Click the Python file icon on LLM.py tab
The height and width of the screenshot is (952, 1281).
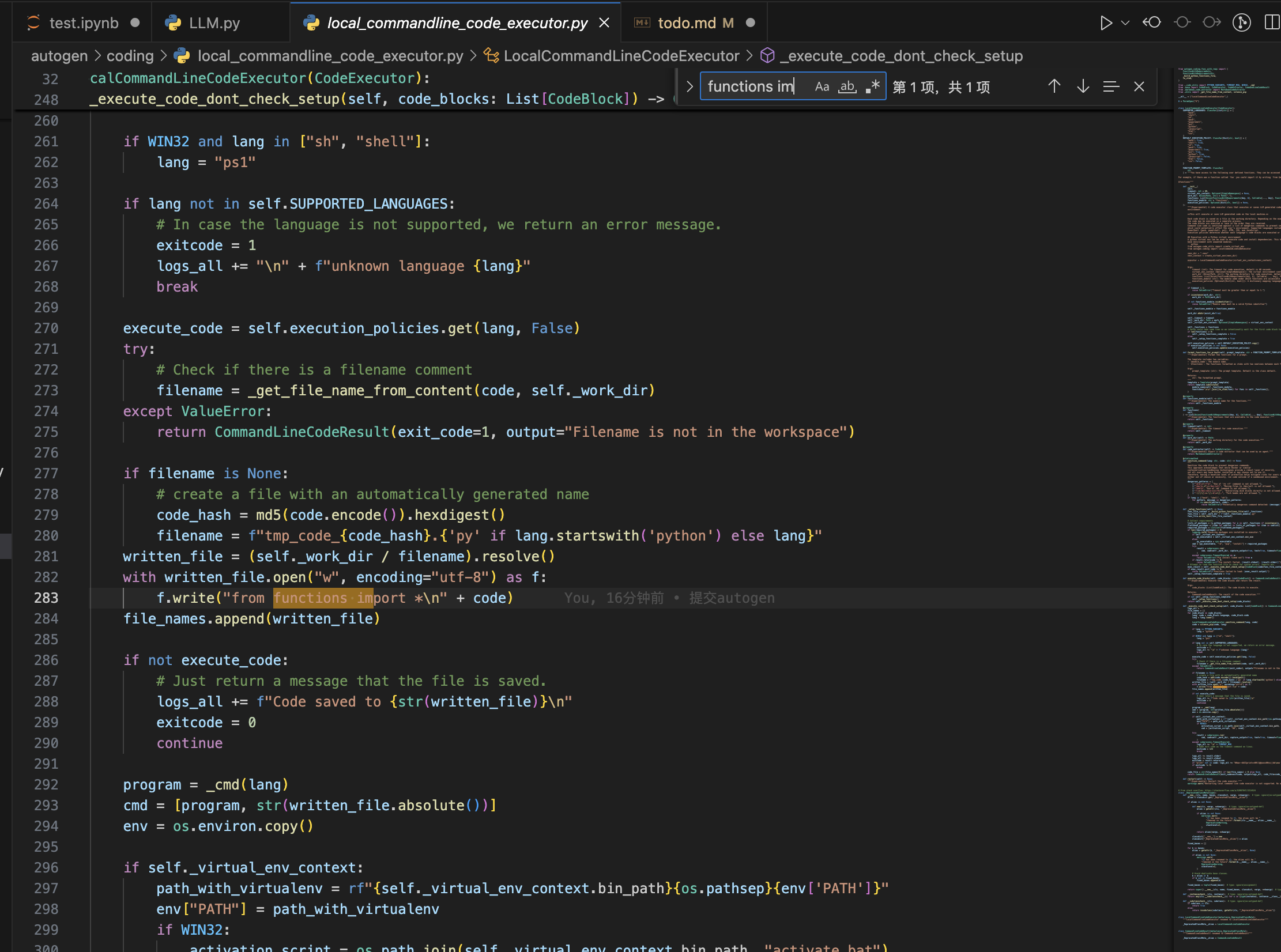173,23
